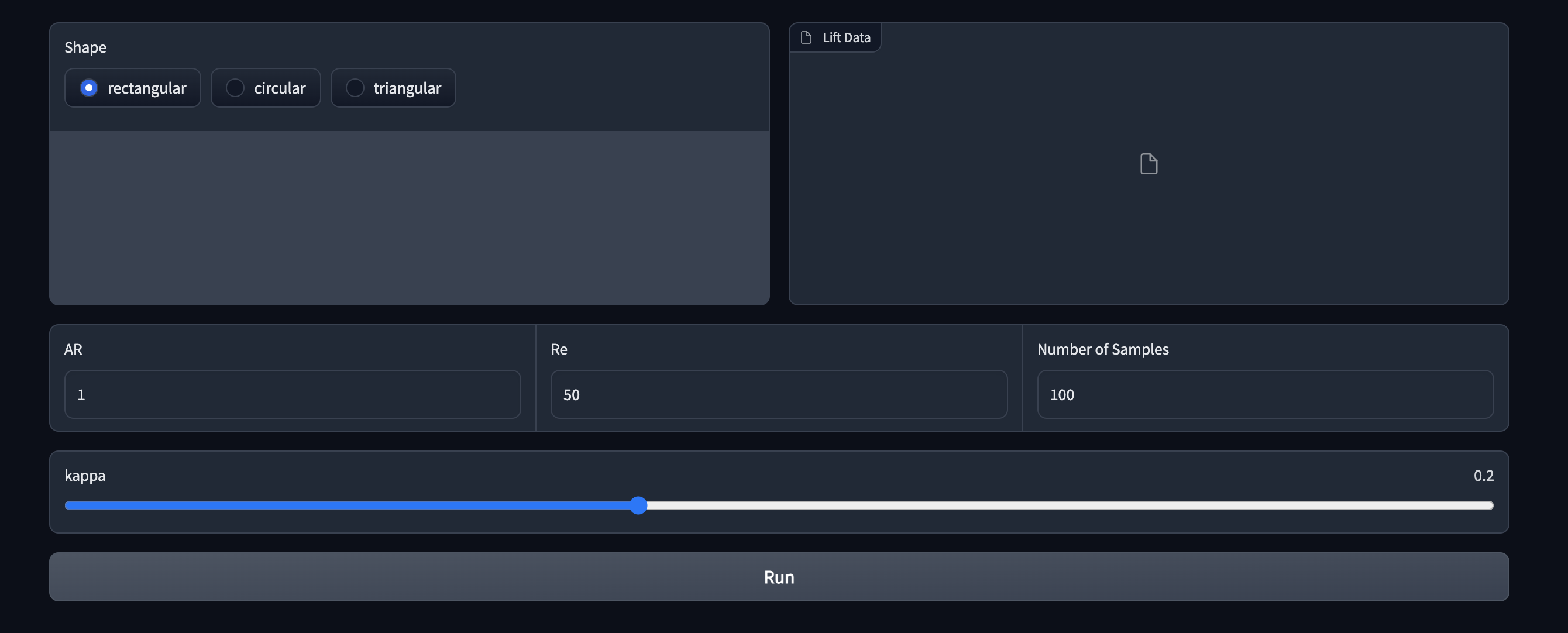Select the triangular shape option
1568x633 pixels.
tap(393, 88)
